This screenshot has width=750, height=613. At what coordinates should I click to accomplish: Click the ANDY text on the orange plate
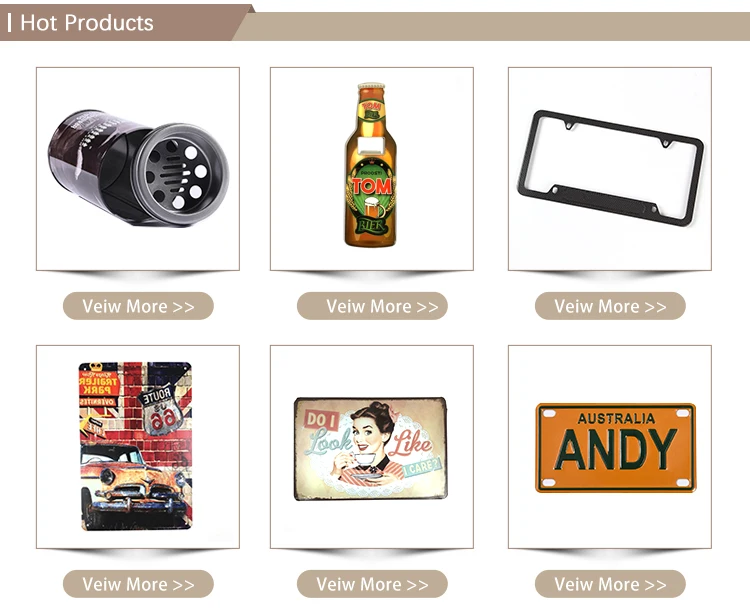(x=617, y=449)
